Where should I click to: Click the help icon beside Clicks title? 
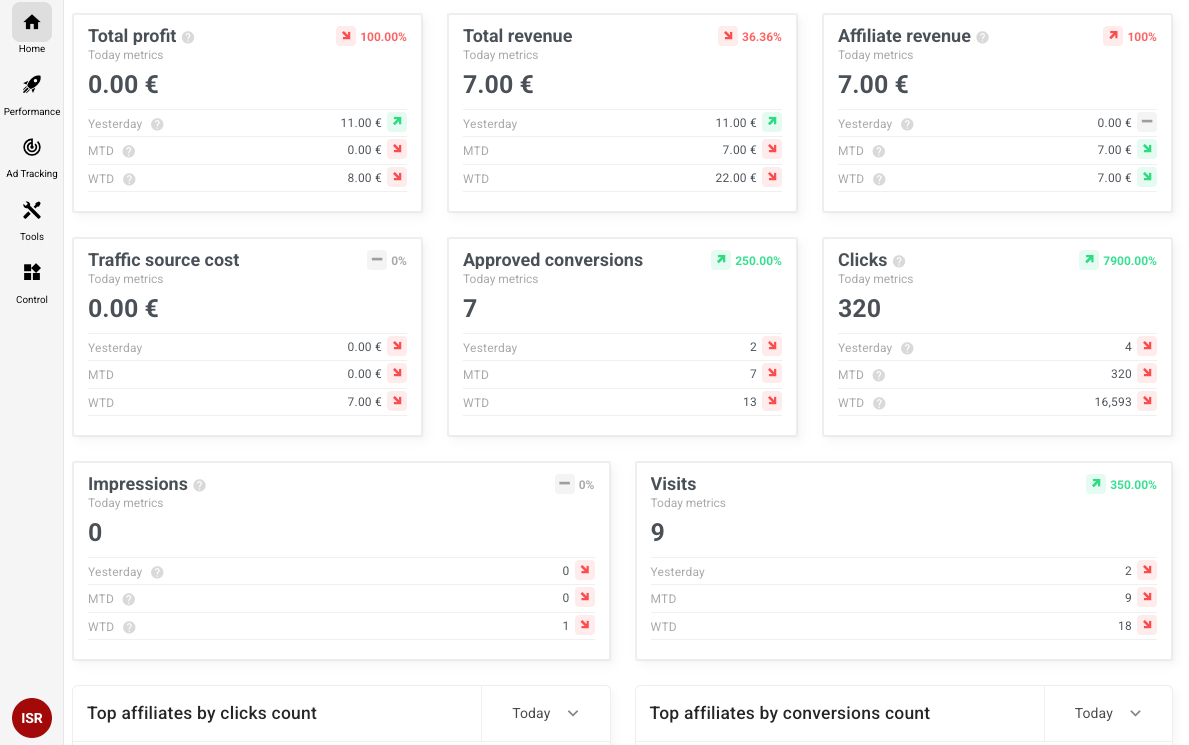pos(899,261)
